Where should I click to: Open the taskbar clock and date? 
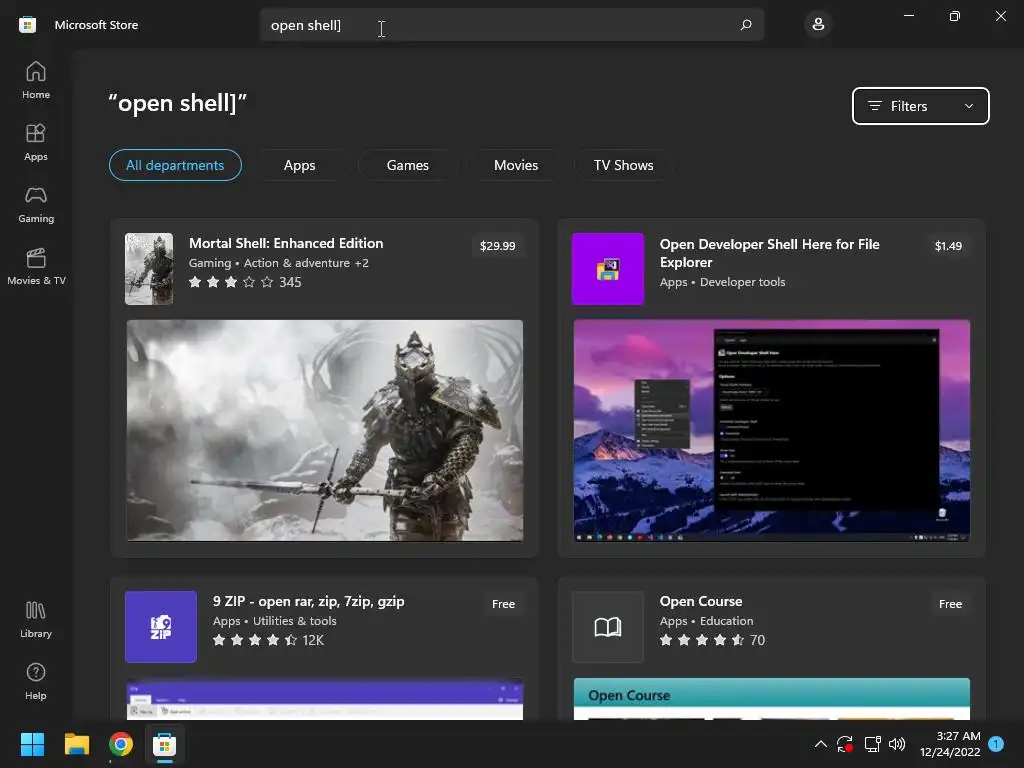950,744
